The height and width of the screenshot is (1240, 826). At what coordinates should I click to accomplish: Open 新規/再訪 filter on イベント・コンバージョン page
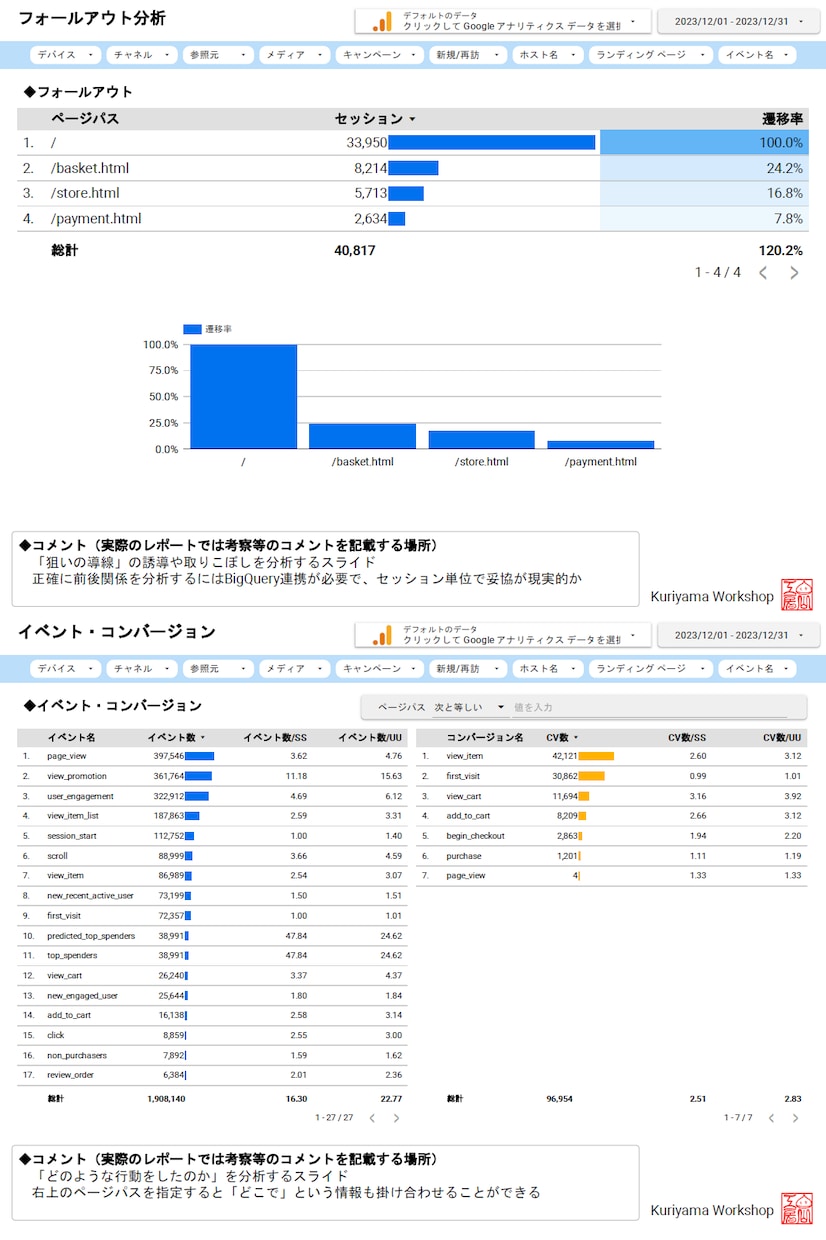tap(468, 669)
